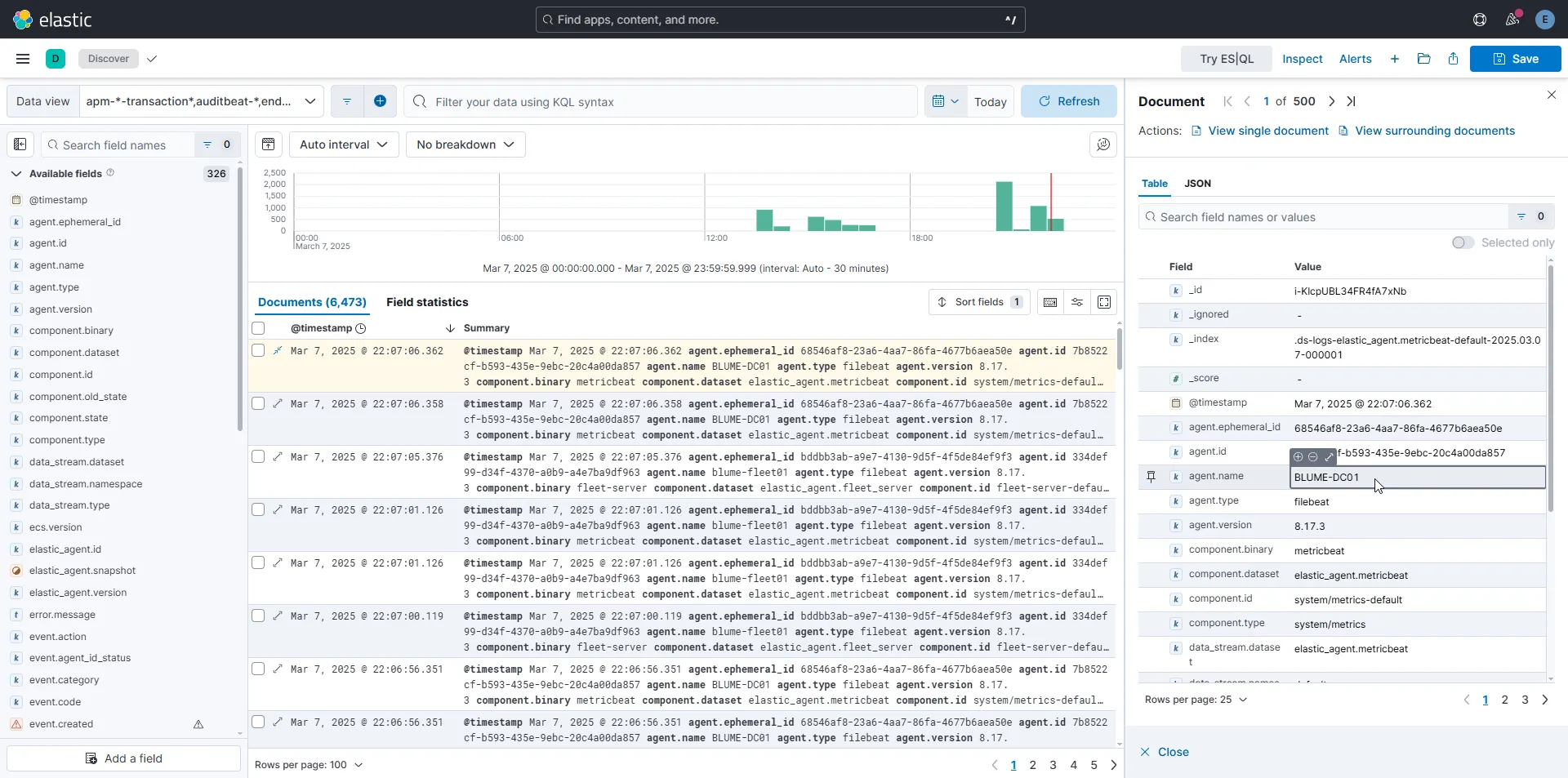The width and height of the screenshot is (1568, 778).
Task: Open the saved searches folder icon
Action: [x=1423, y=59]
